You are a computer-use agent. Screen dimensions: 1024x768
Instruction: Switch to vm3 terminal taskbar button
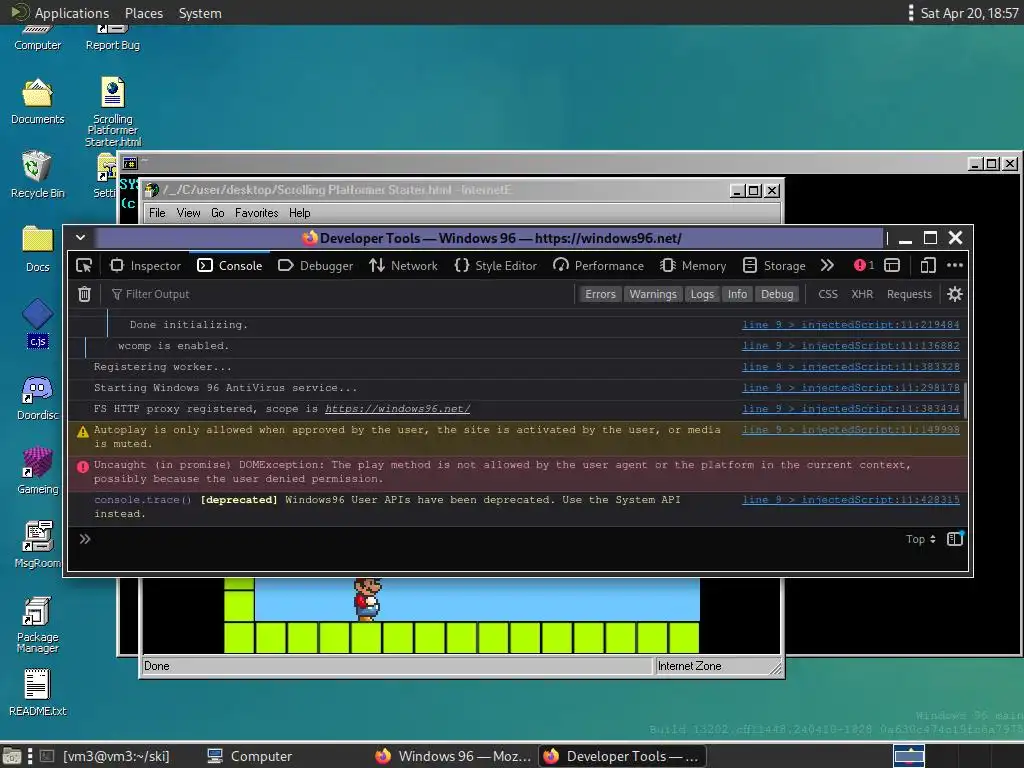pyautogui.click(x=104, y=756)
